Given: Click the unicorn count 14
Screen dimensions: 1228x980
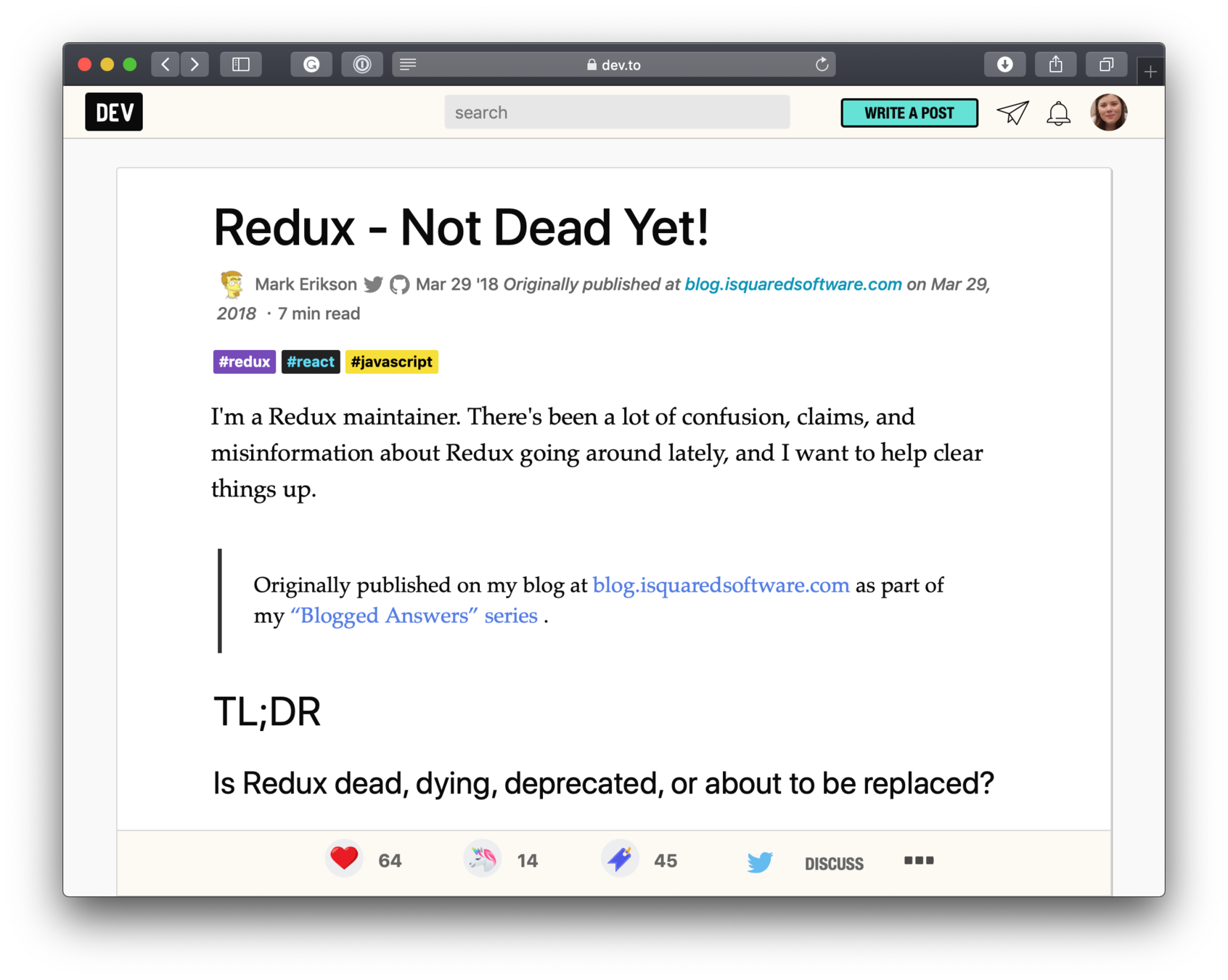Looking at the screenshot, I should 528,861.
